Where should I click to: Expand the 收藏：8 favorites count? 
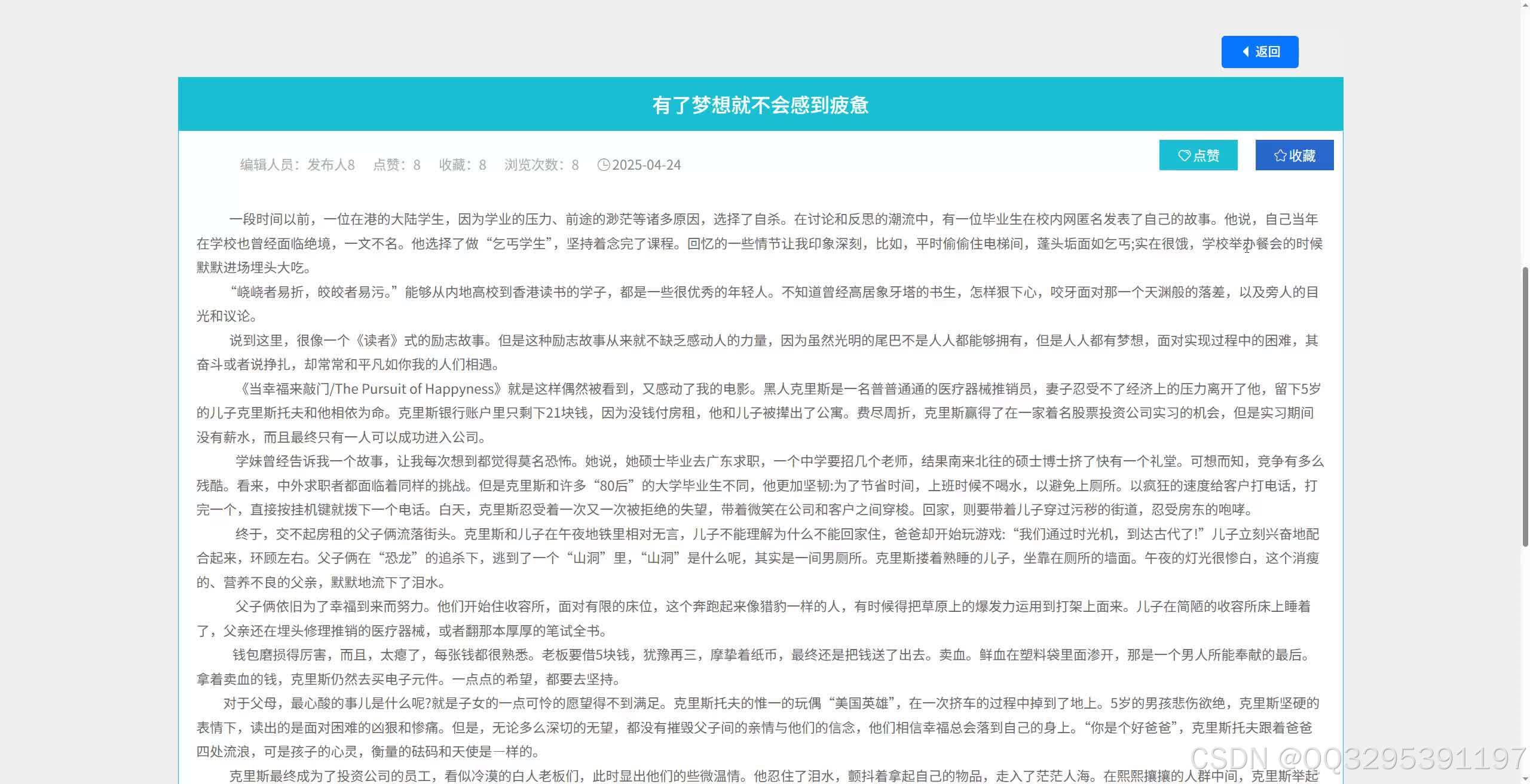464,165
